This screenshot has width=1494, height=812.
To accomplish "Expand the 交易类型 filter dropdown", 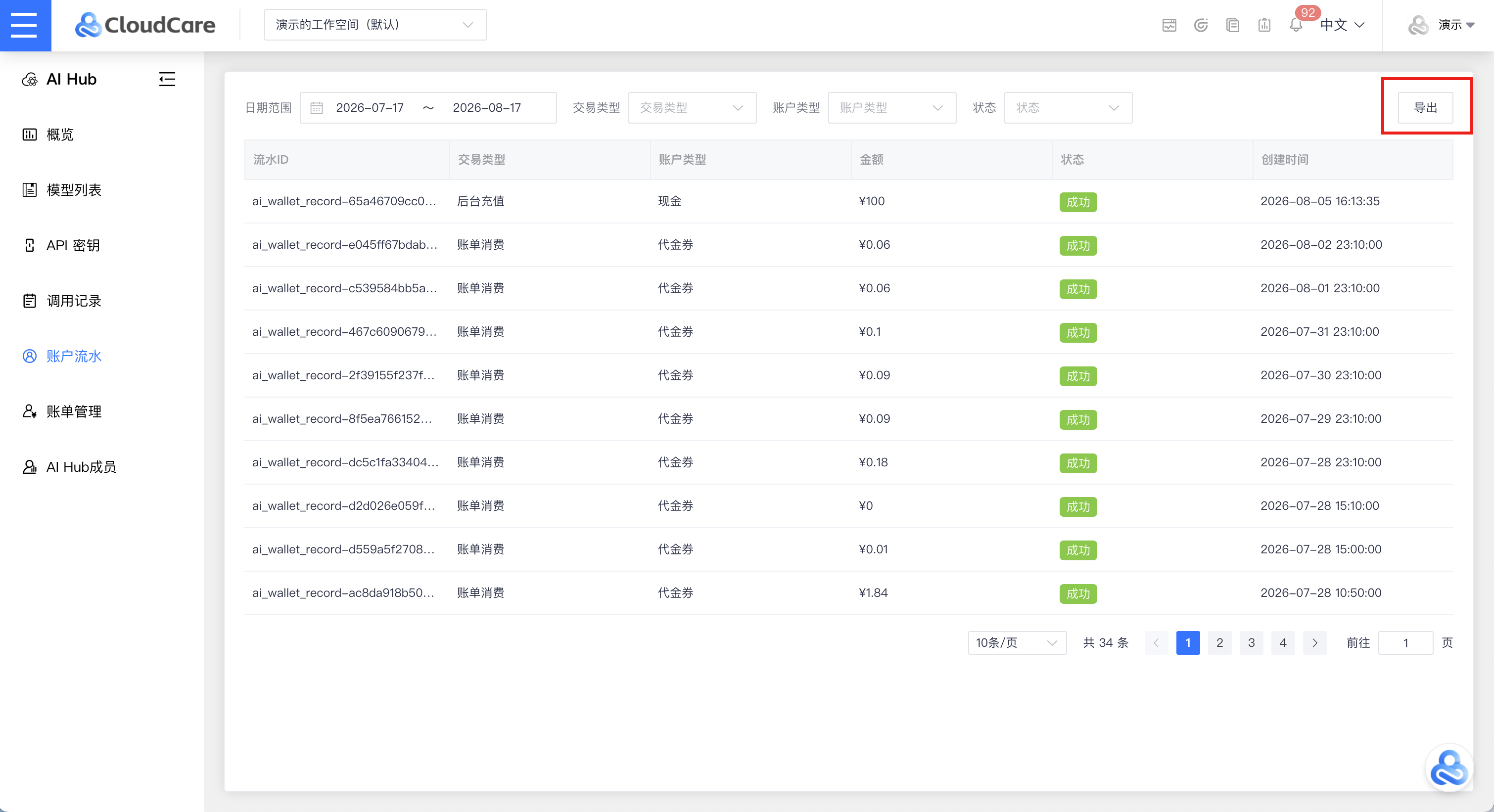I will tap(692, 108).
